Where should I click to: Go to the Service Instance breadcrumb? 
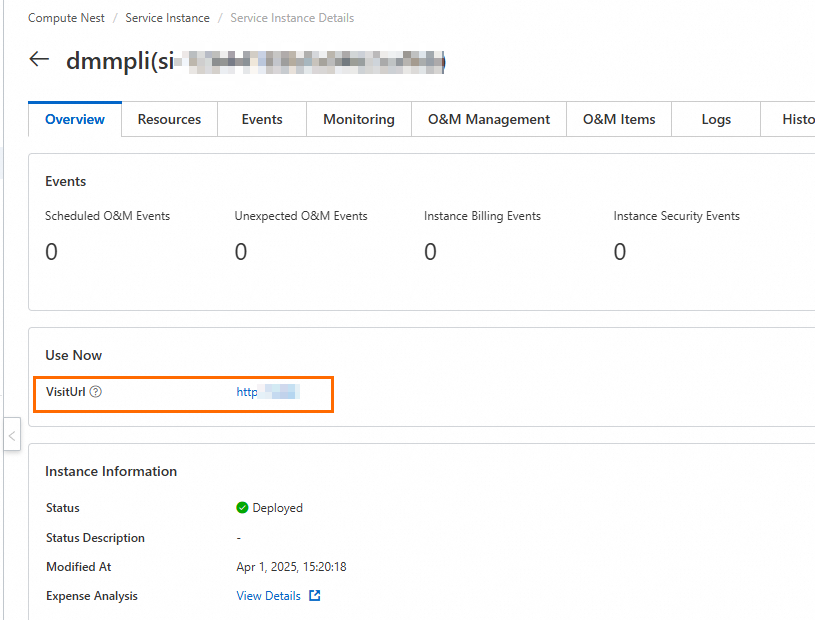pos(167,18)
